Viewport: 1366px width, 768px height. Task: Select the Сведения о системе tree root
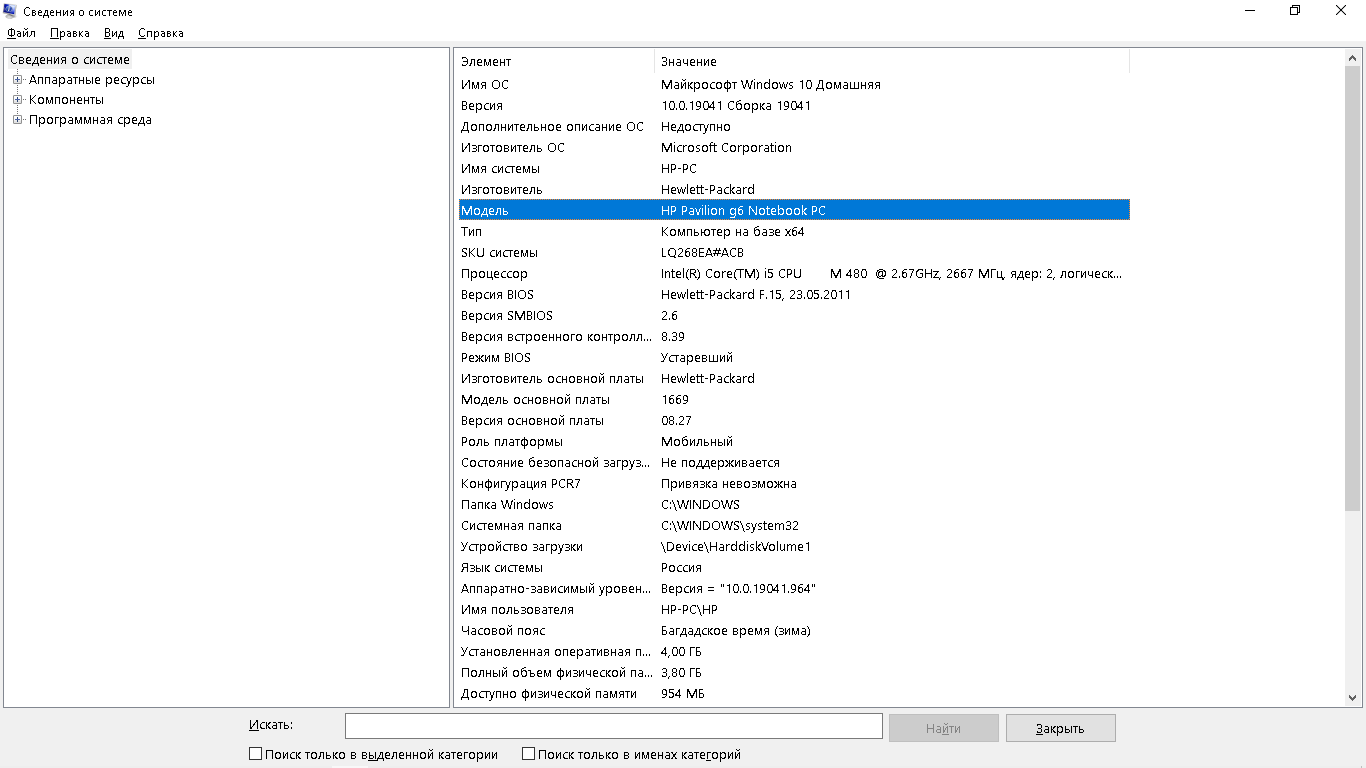point(70,60)
